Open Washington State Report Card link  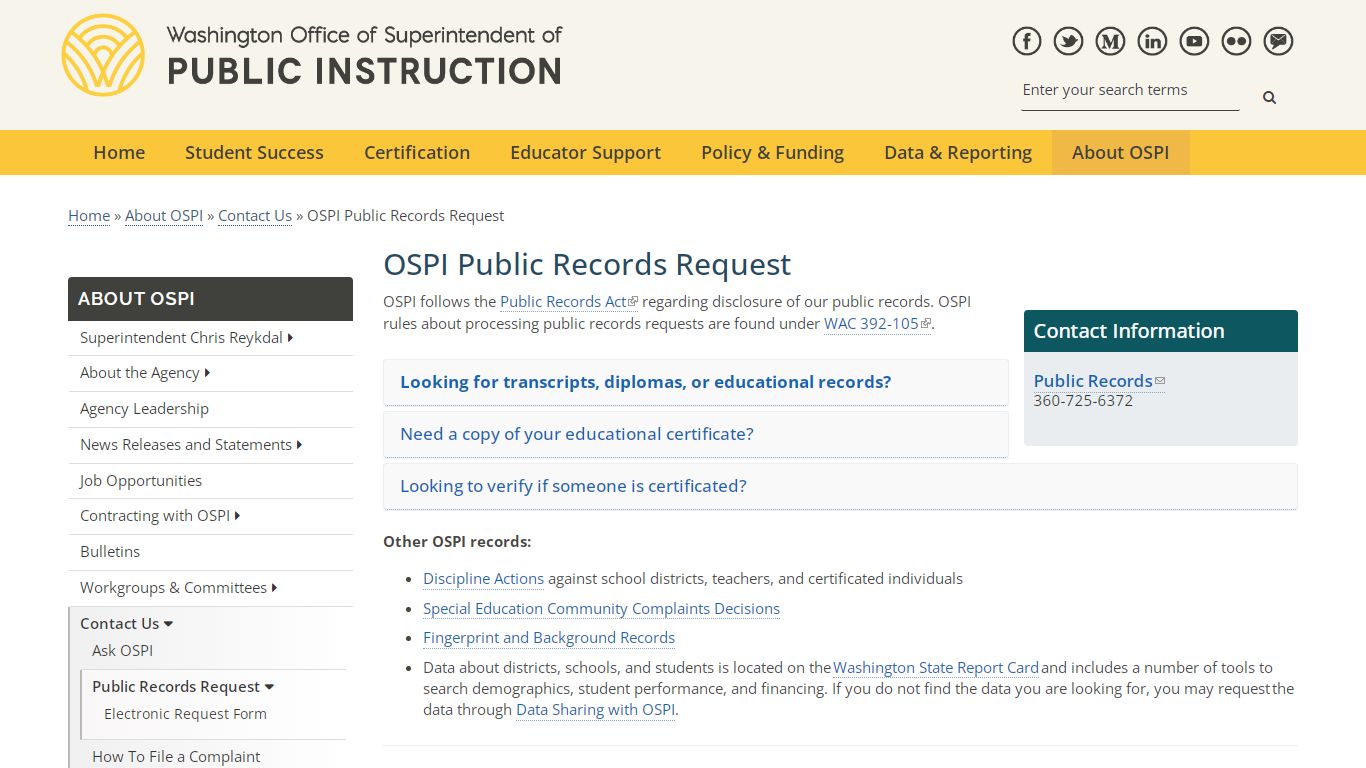tap(936, 667)
